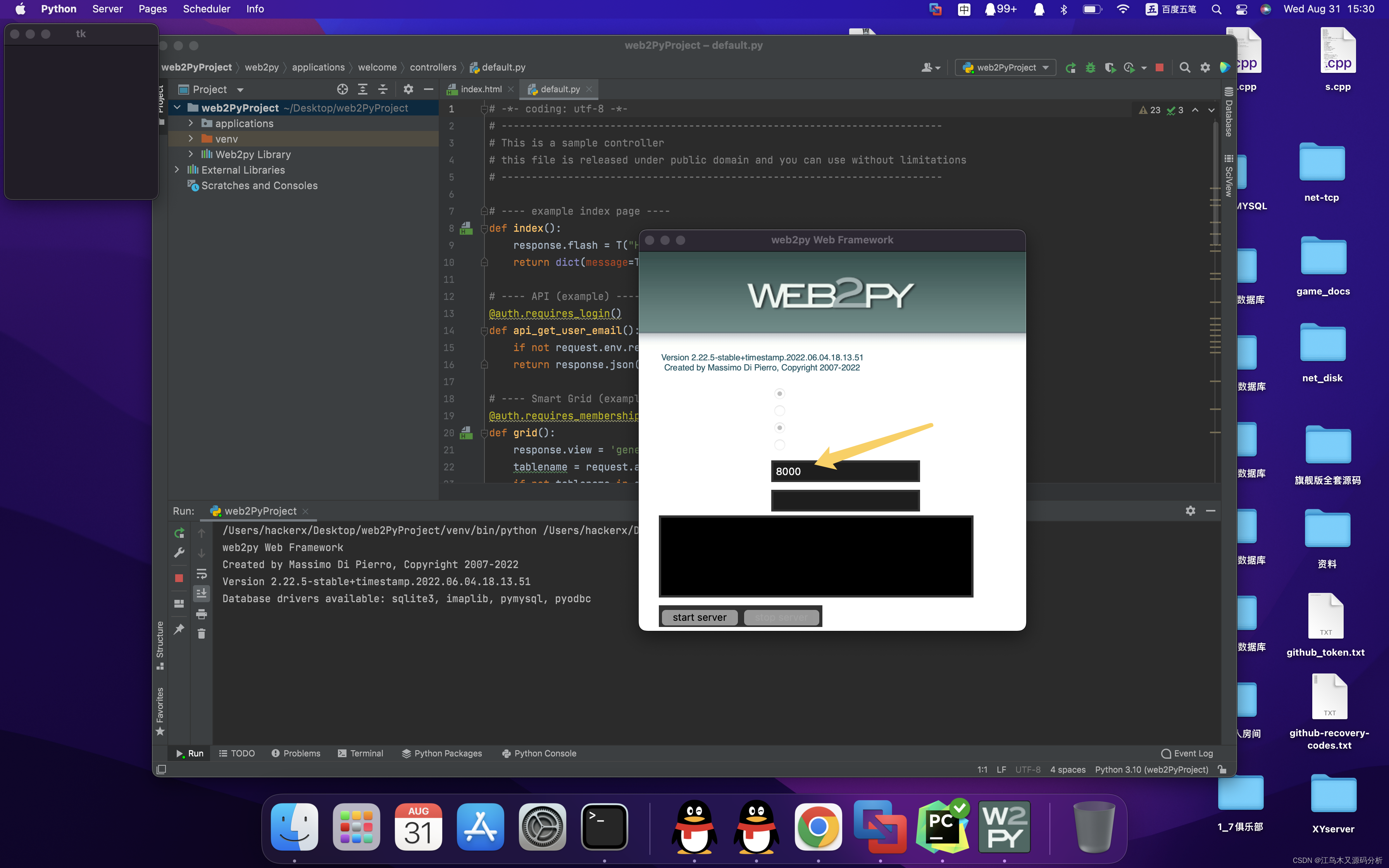Open Search Everywhere magnifier in PyCharm

click(x=1185, y=68)
